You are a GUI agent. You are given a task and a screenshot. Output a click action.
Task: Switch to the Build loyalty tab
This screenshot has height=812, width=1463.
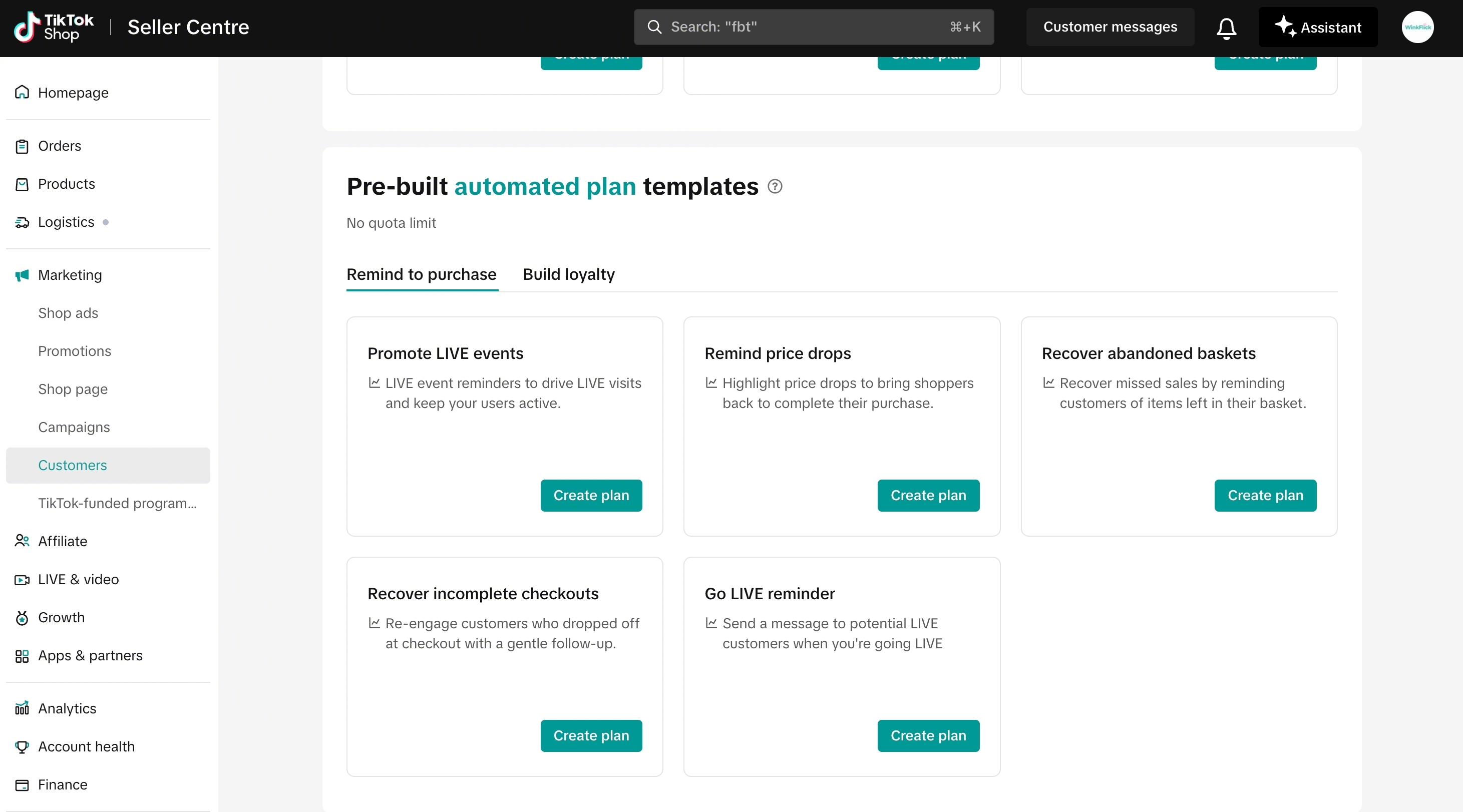[568, 274]
